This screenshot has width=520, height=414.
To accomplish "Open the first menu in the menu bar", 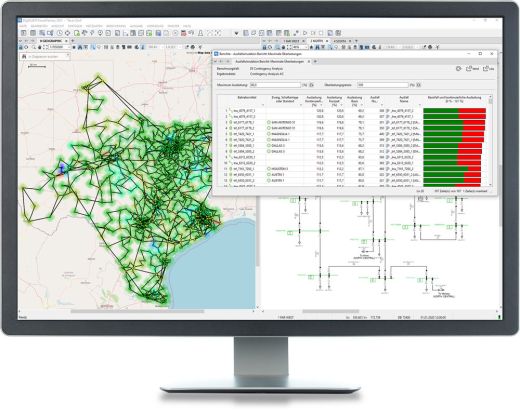I will pyautogui.click(x=23, y=26).
